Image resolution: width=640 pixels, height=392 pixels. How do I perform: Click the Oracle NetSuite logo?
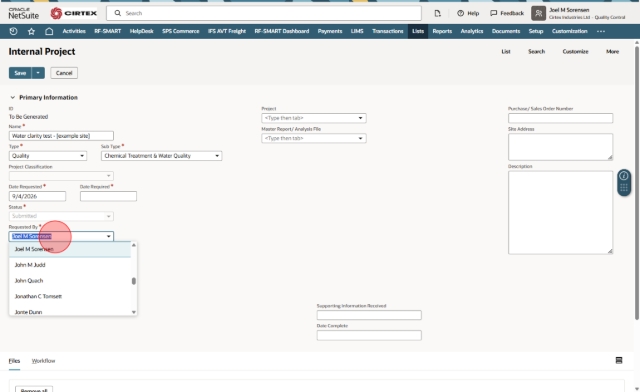24,13
